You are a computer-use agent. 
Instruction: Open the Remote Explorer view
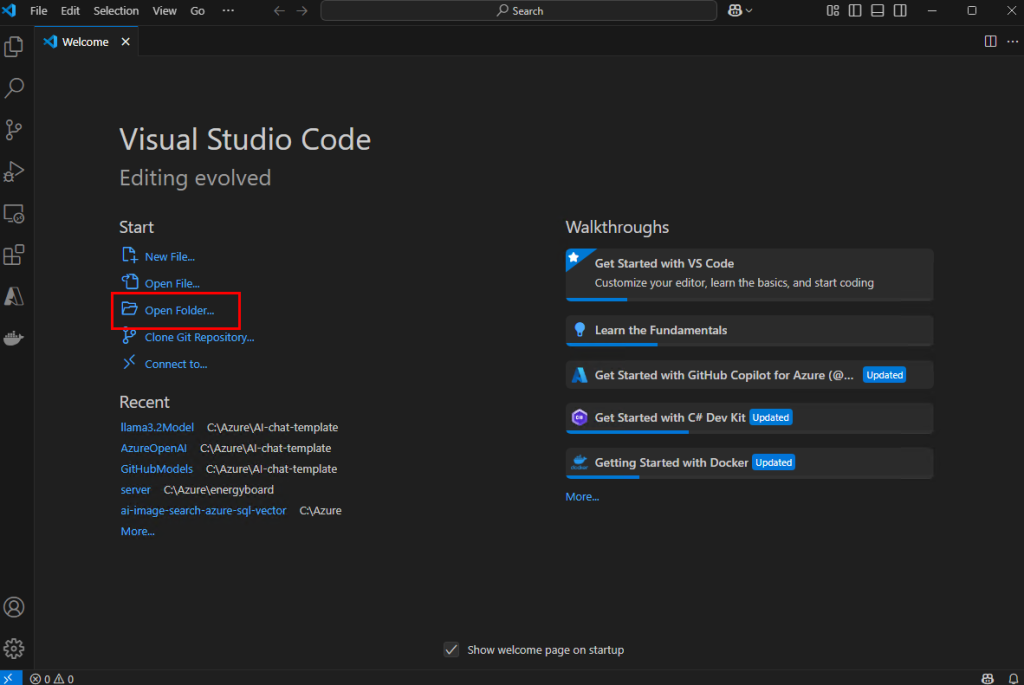[x=14, y=214]
